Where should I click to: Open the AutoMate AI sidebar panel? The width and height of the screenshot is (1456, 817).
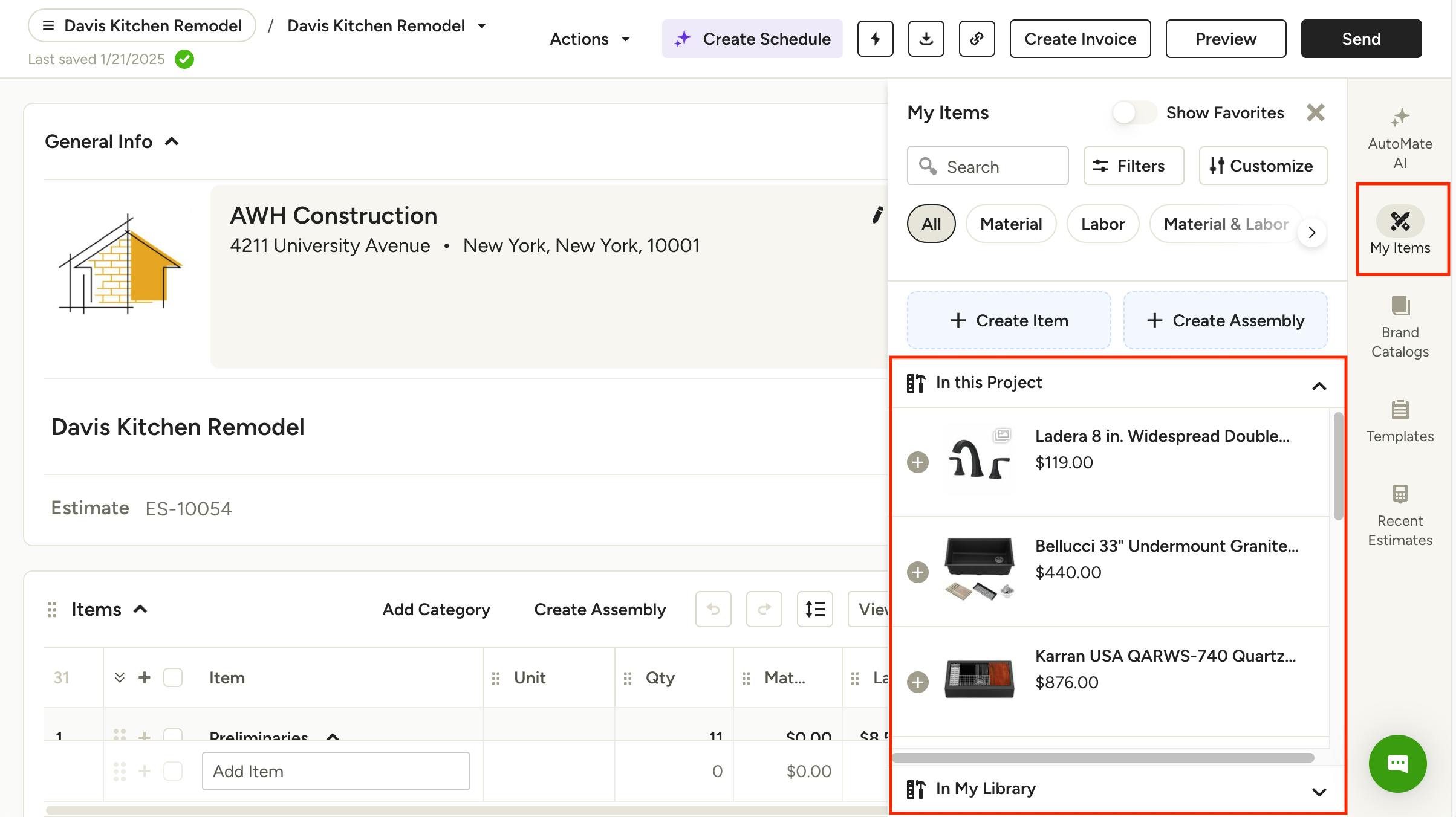click(1400, 138)
